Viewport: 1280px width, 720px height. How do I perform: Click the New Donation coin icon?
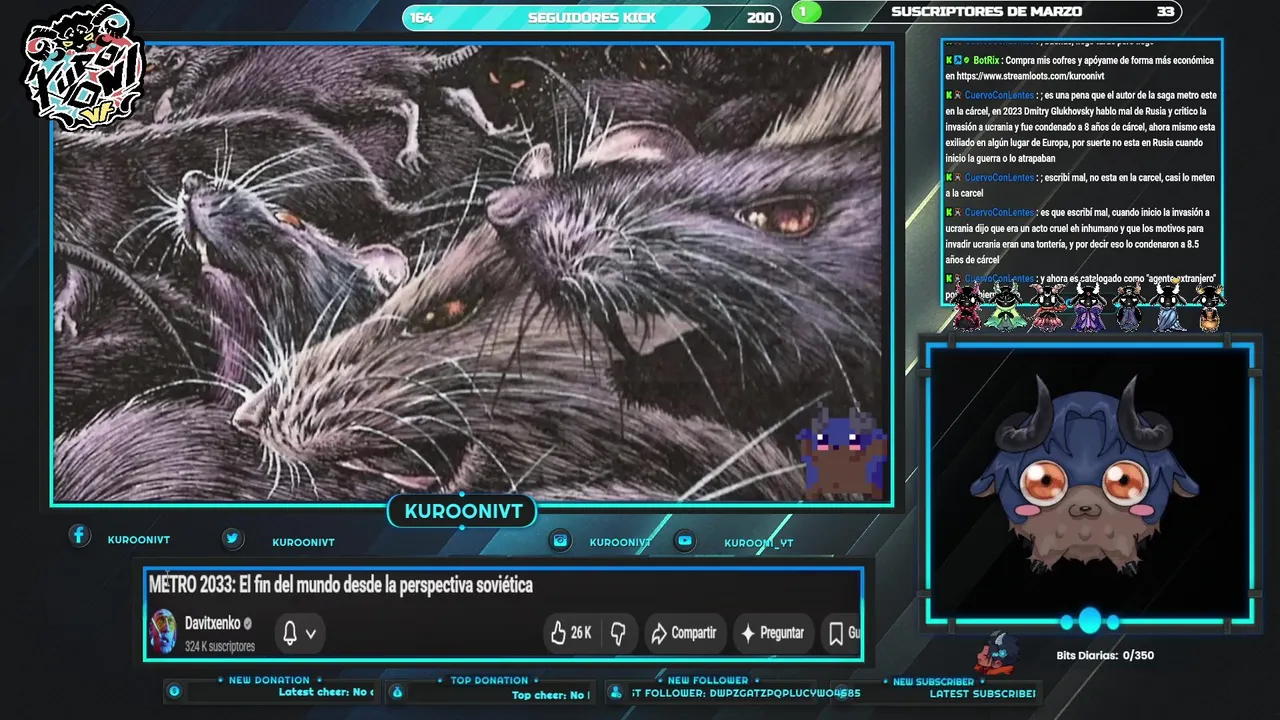pos(175,691)
